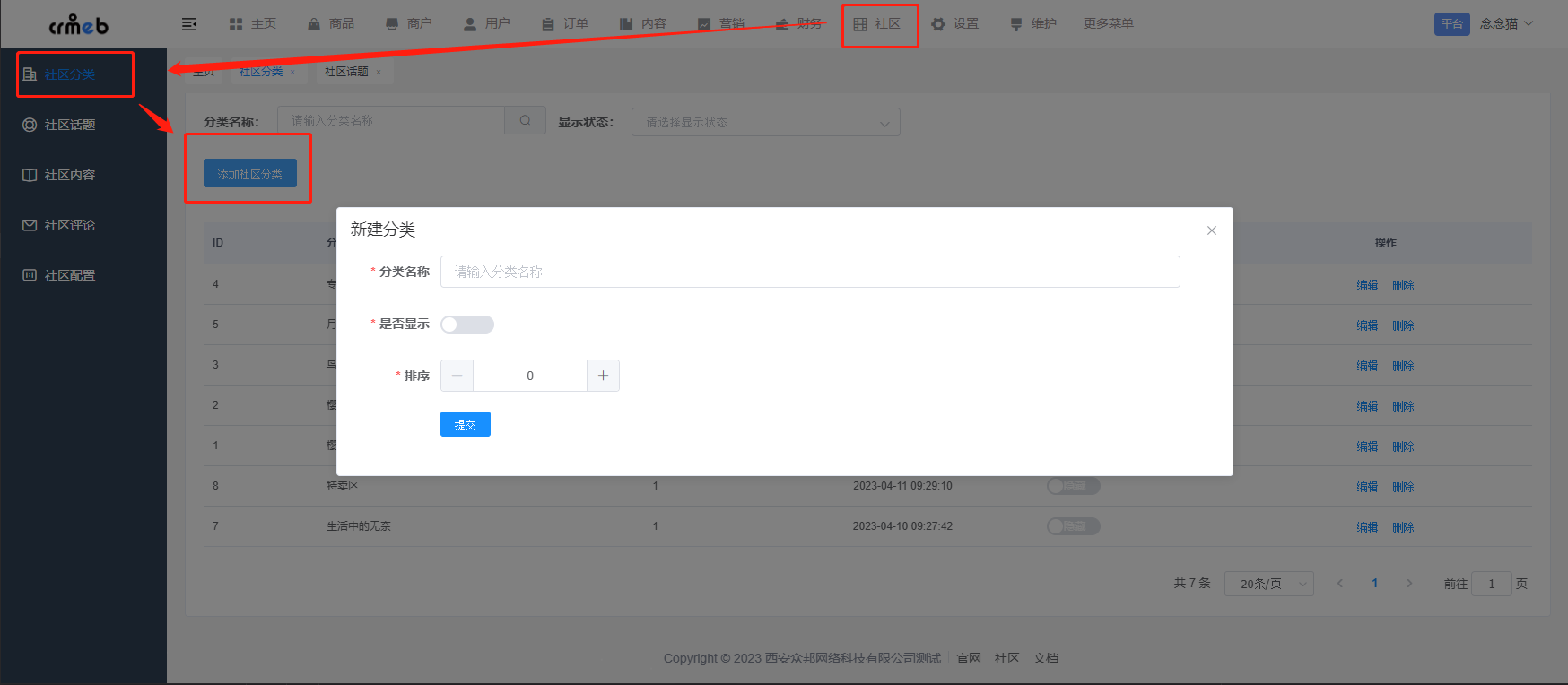
Task: Close the 新建分类 dialog with X
Action: (x=1211, y=230)
